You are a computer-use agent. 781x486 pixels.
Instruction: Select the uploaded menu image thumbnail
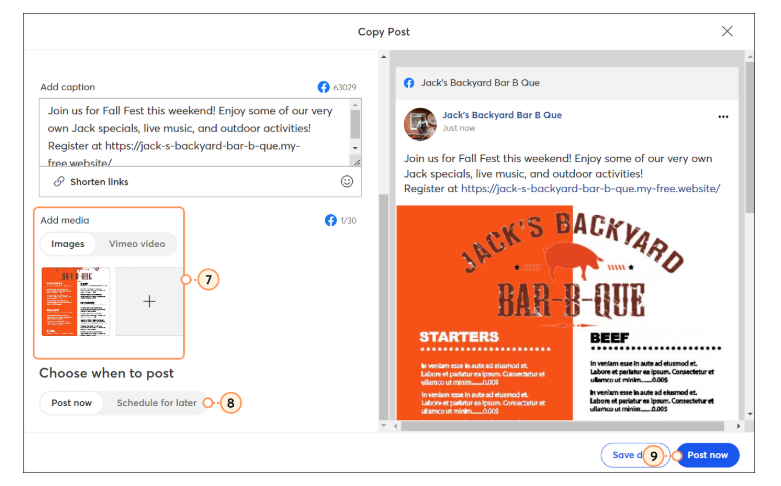coord(76,301)
